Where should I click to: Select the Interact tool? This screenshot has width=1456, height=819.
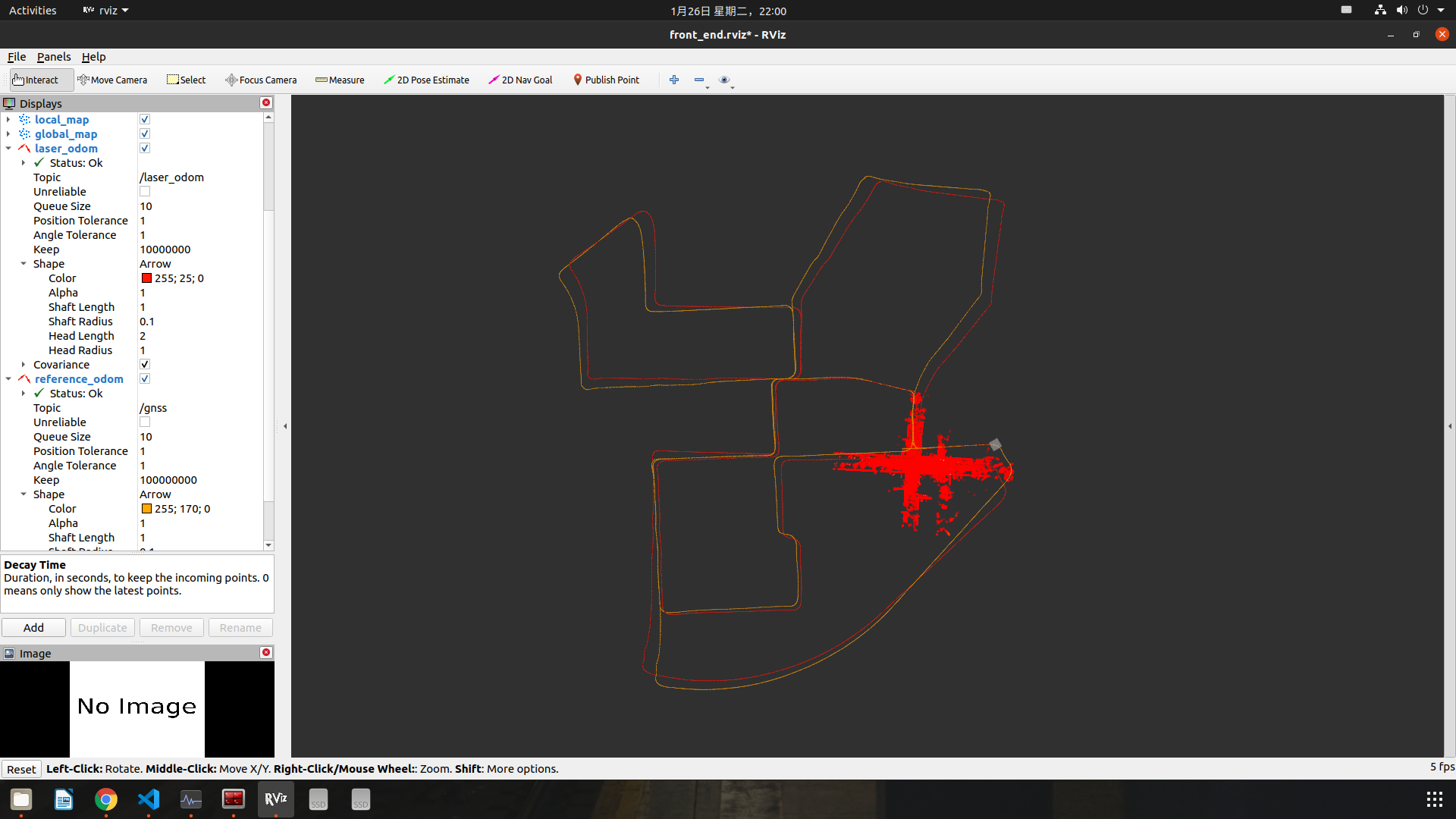click(x=41, y=80)
